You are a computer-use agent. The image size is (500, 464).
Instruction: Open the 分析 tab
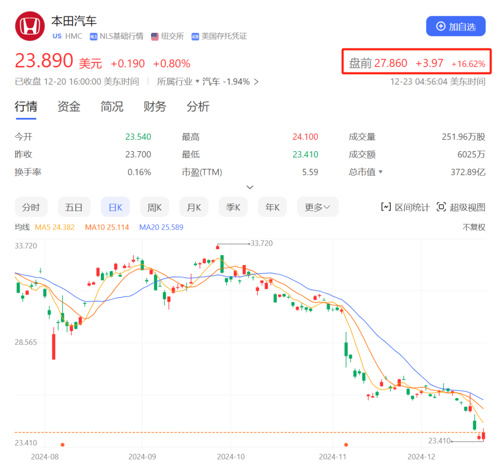click(198, 107)
